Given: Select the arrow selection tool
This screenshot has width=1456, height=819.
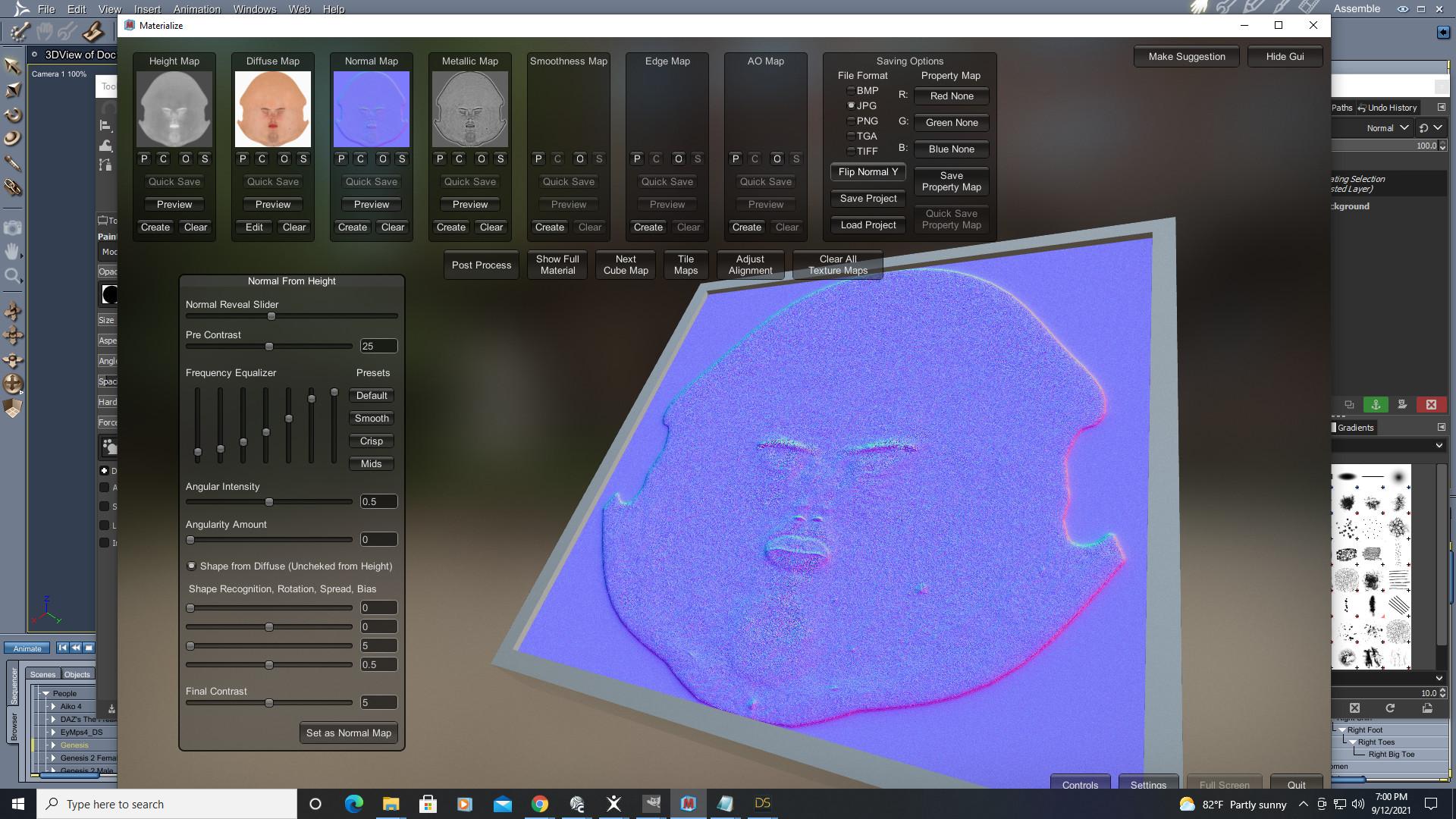Looking at the screenshot, I should [12, 66].
